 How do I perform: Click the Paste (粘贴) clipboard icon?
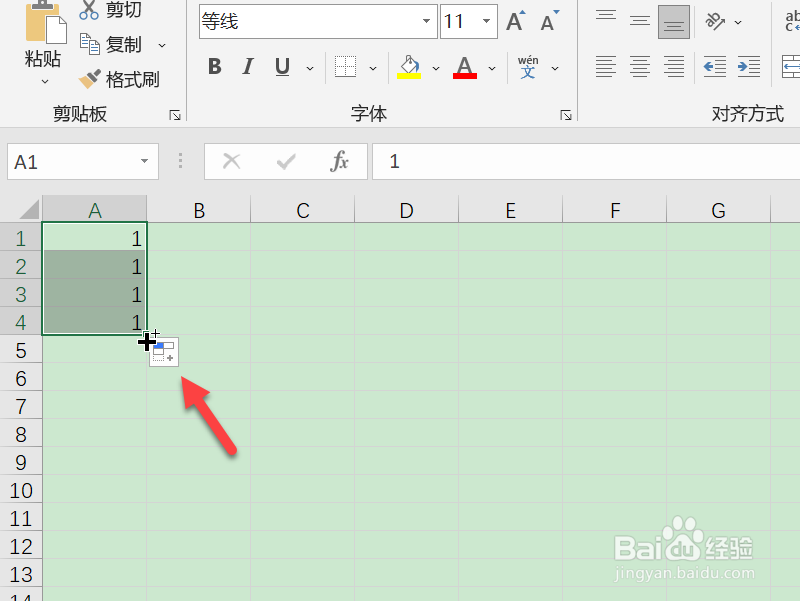[x=45, y=23]
